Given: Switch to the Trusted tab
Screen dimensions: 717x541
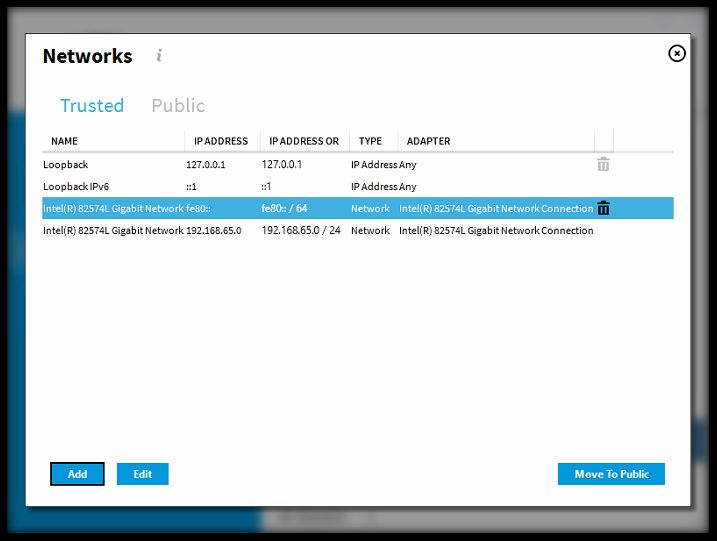Looking at the screenshot, I should tap(92, 106).
